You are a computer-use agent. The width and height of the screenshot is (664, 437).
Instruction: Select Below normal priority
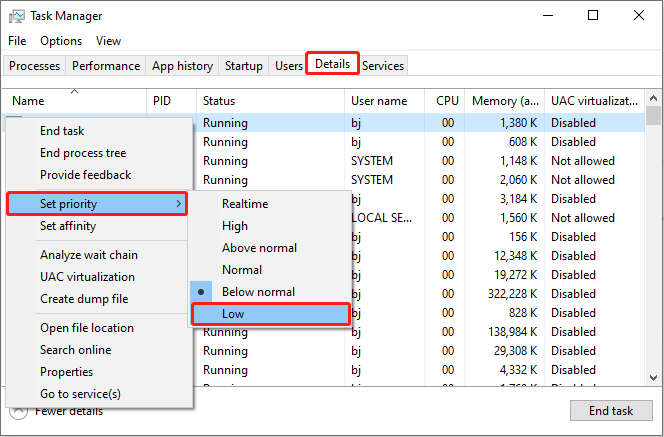(x=270, y=292)
